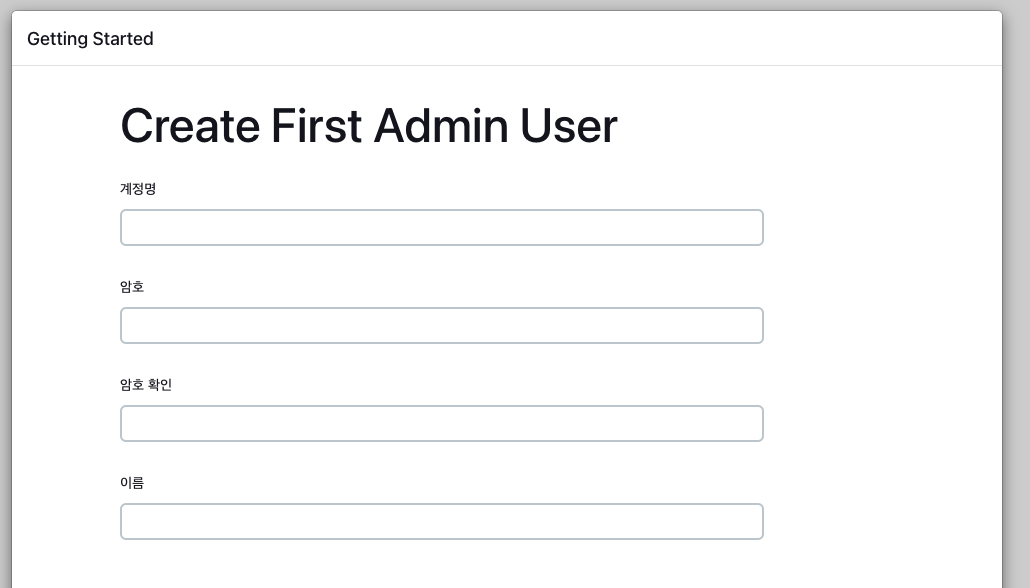Click the 암호 확인 label

146,384
